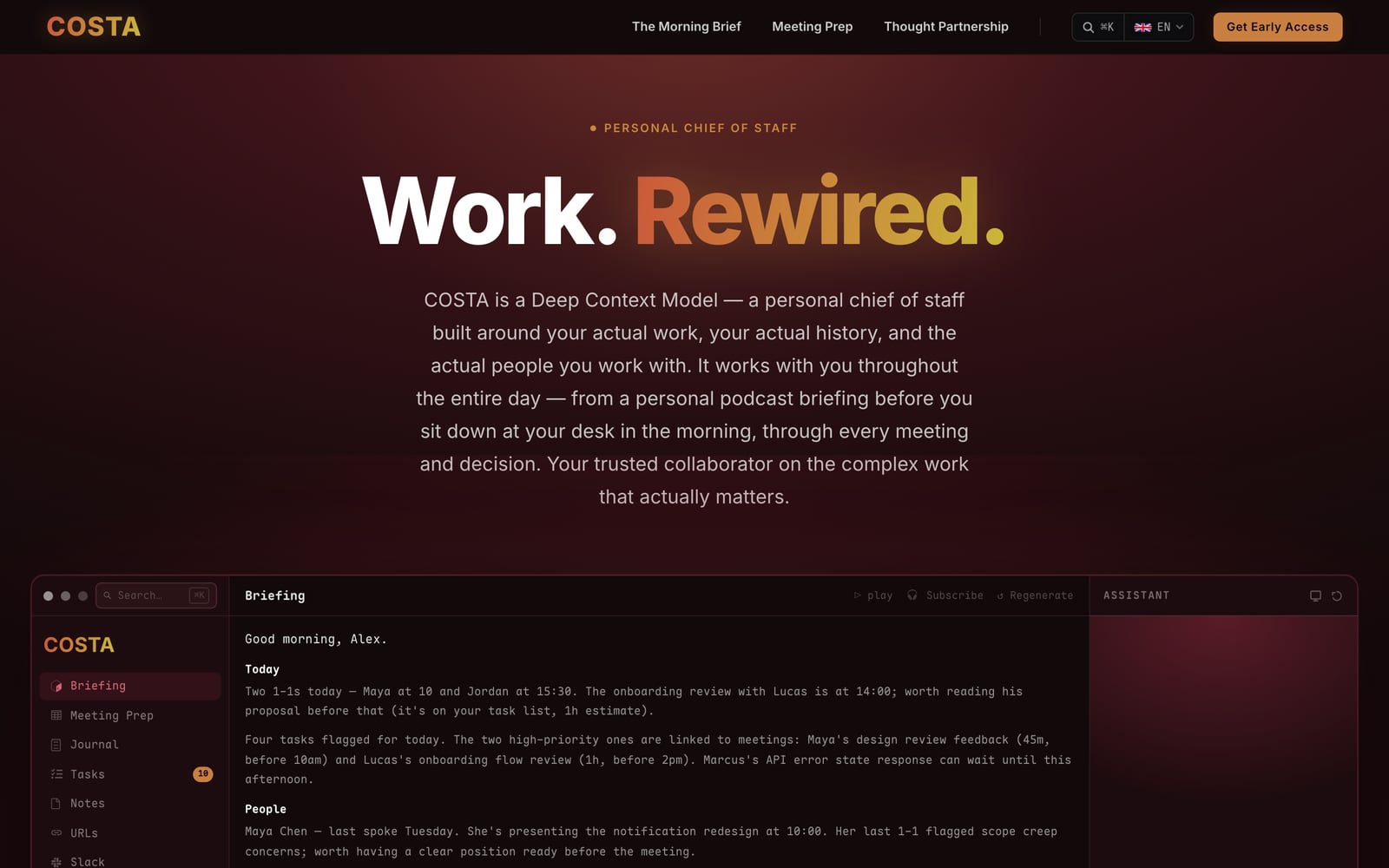Open Journal in the sidebar
Viewport: 1389px width, 868px height.
130,745
